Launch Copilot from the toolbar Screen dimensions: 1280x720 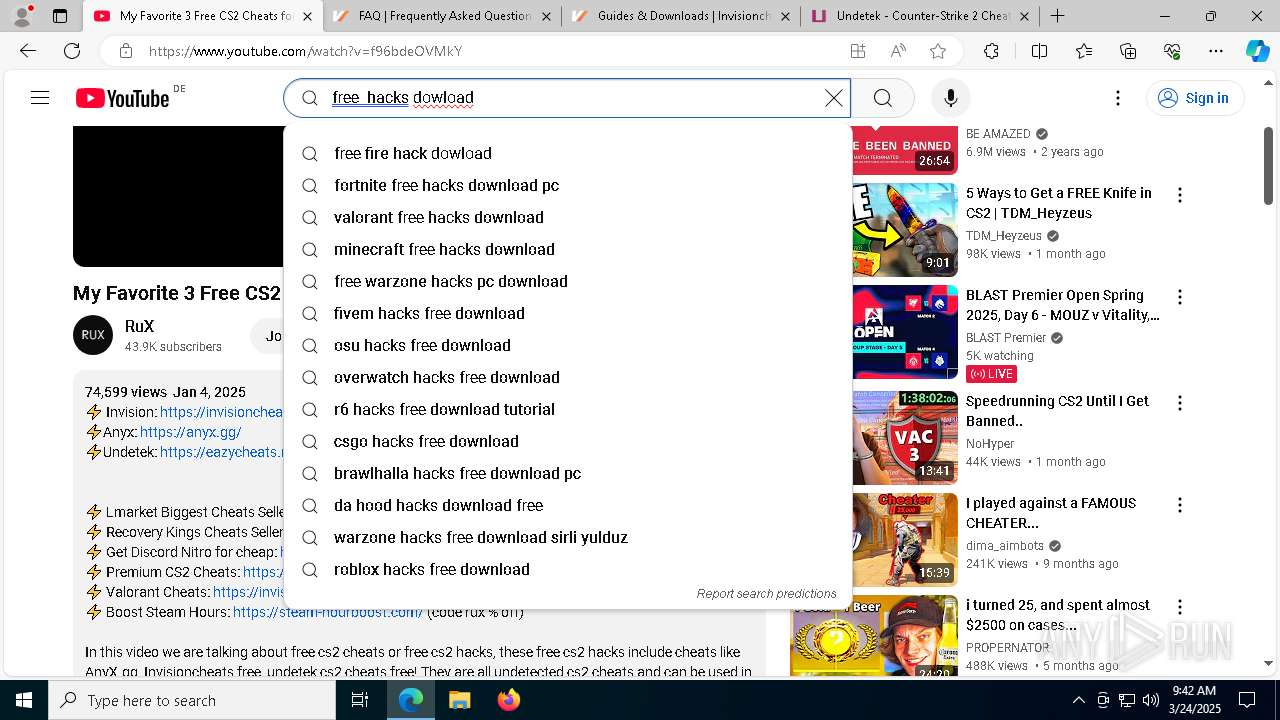1257,51
